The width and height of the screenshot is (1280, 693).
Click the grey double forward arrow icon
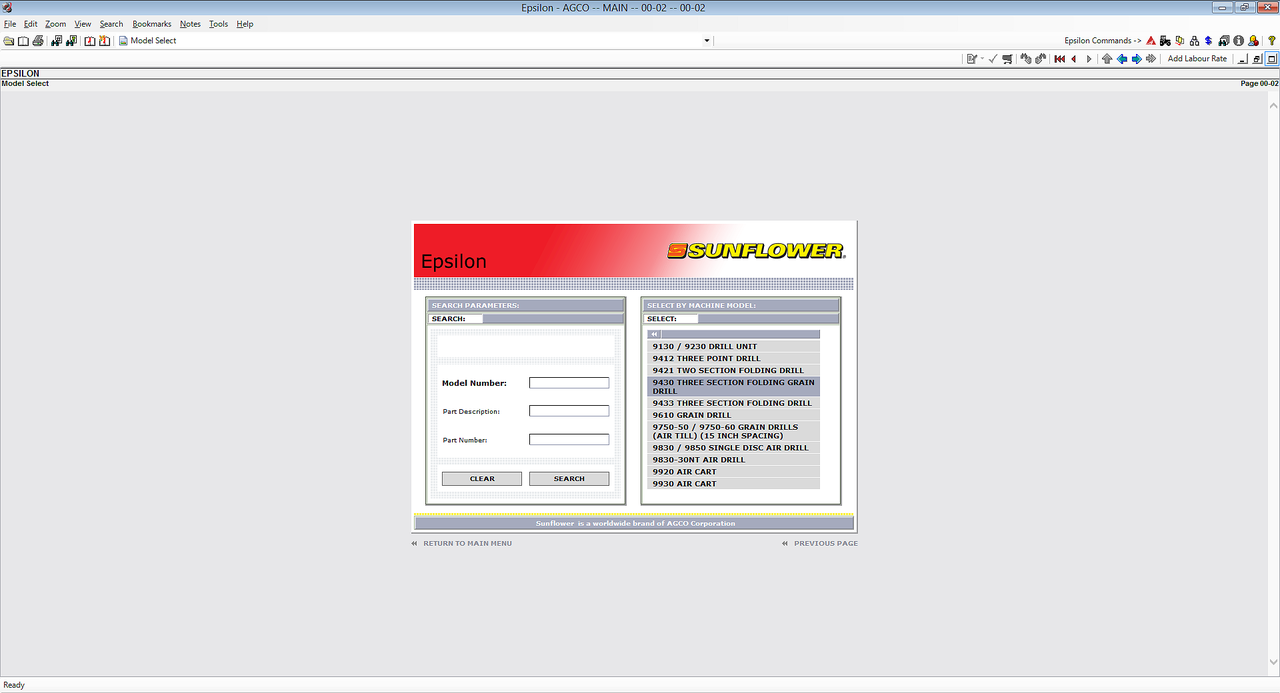[x=1151, y=59]
